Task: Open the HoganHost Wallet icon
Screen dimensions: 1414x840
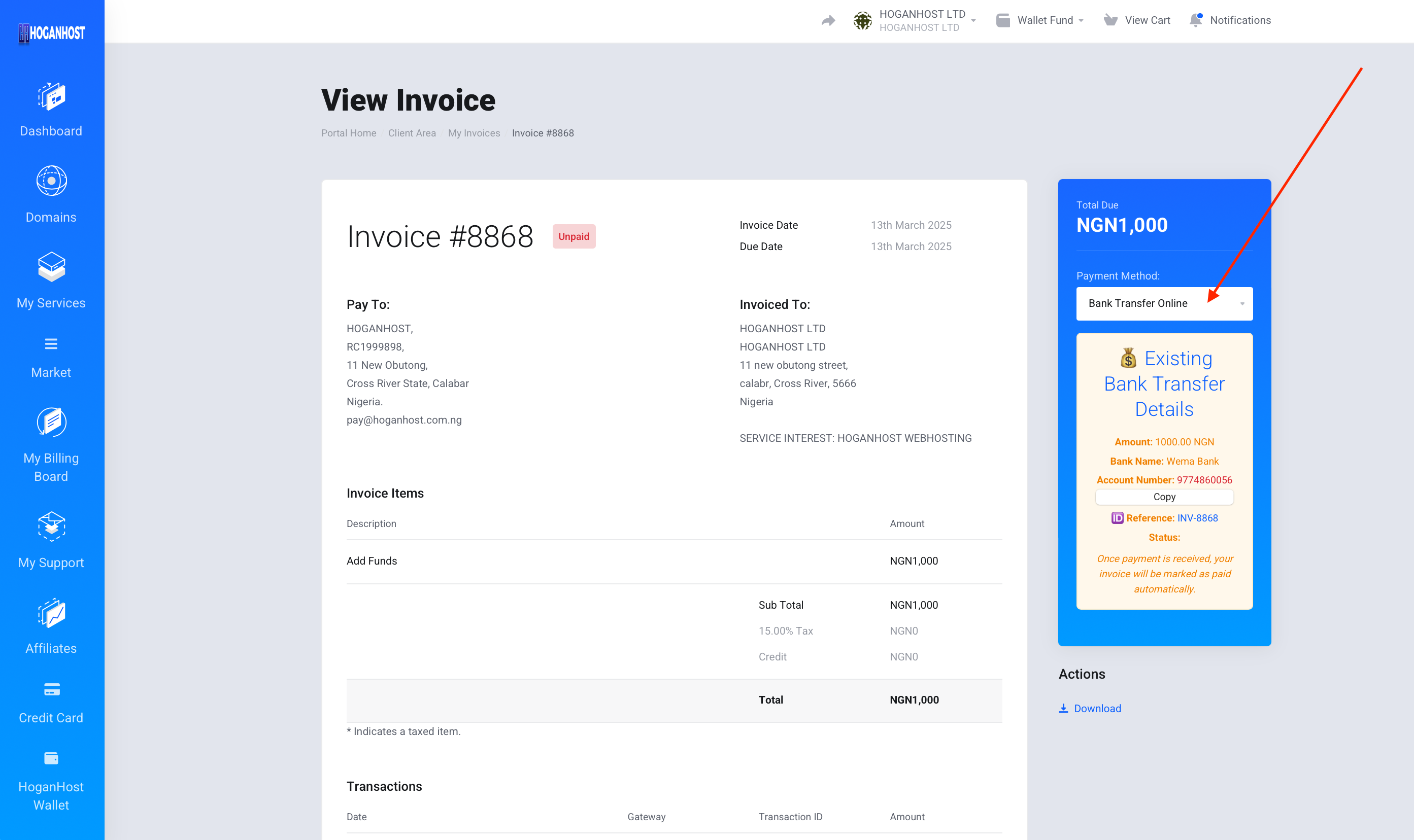Action: click(x=51, y=758)
